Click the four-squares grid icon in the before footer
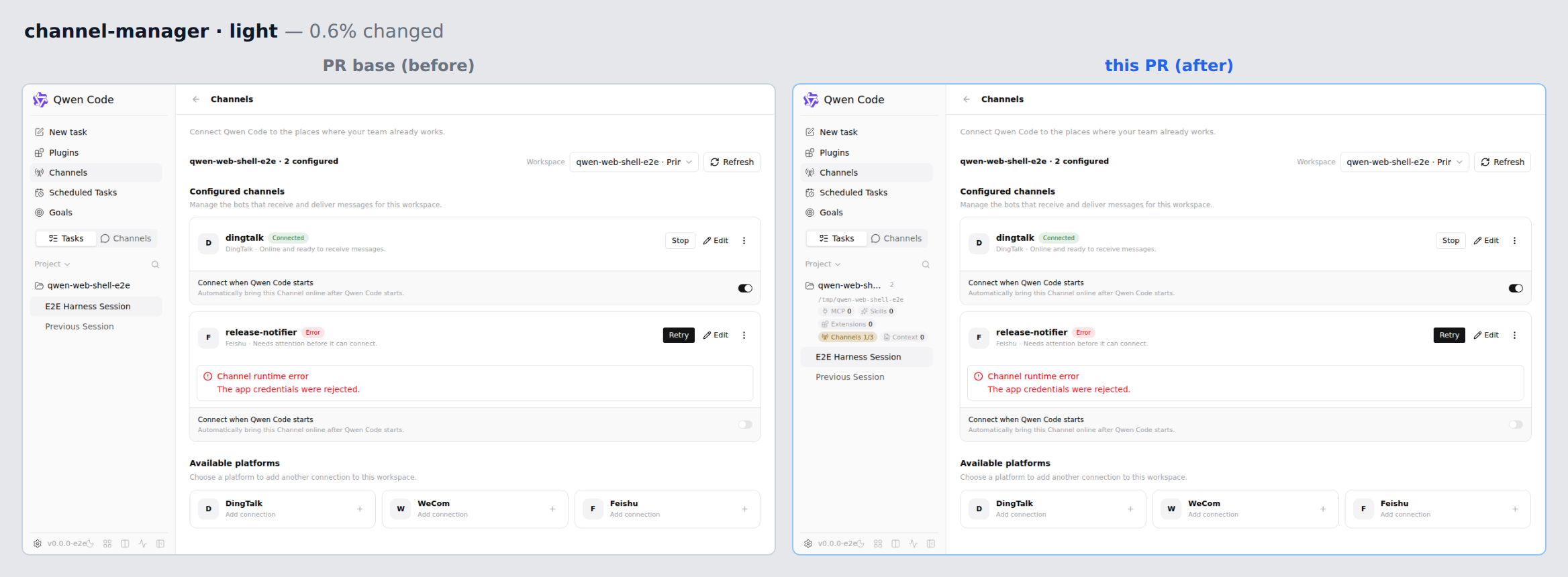1568x577 pixels. pos(107,543)
